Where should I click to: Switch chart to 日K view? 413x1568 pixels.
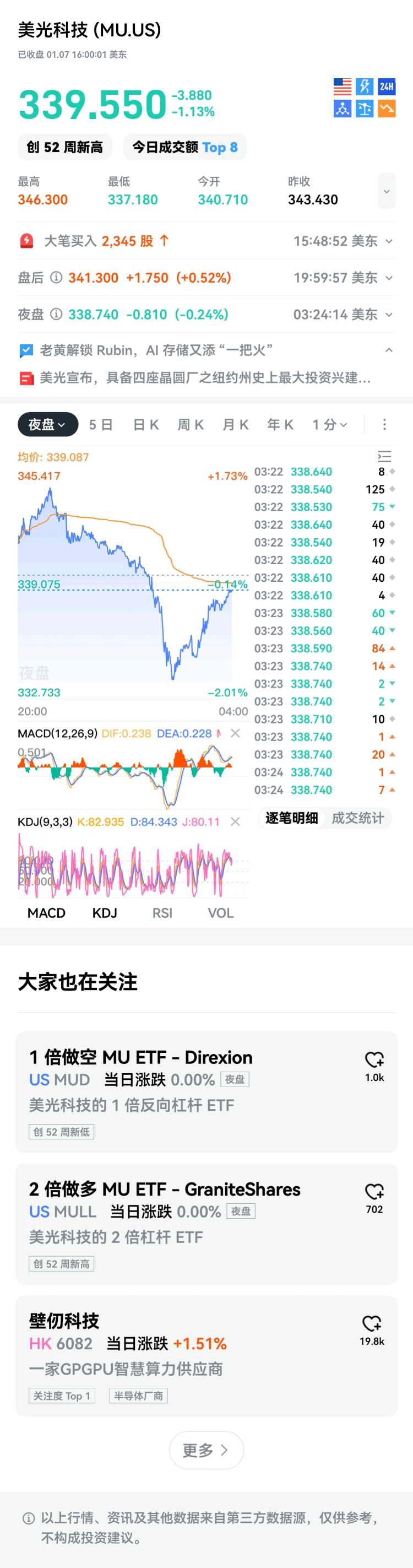click(146, 424)
